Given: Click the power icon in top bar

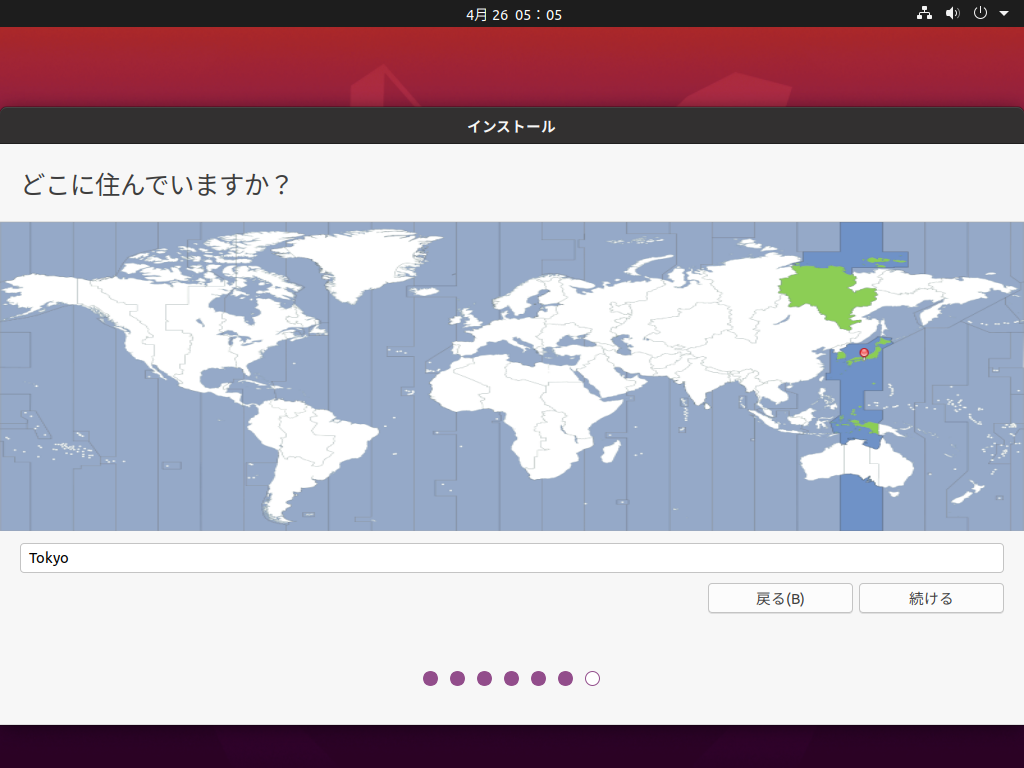Looking at the screenshot, I should tap(980, 13).
